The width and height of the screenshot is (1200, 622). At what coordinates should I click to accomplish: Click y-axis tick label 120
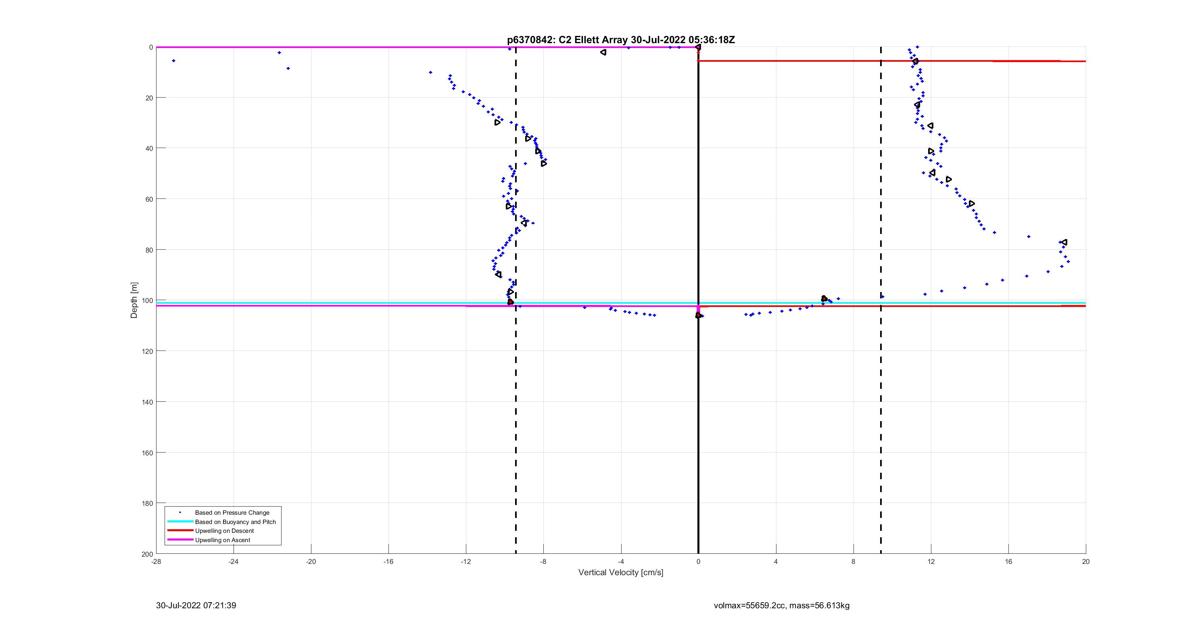[146, 351]
